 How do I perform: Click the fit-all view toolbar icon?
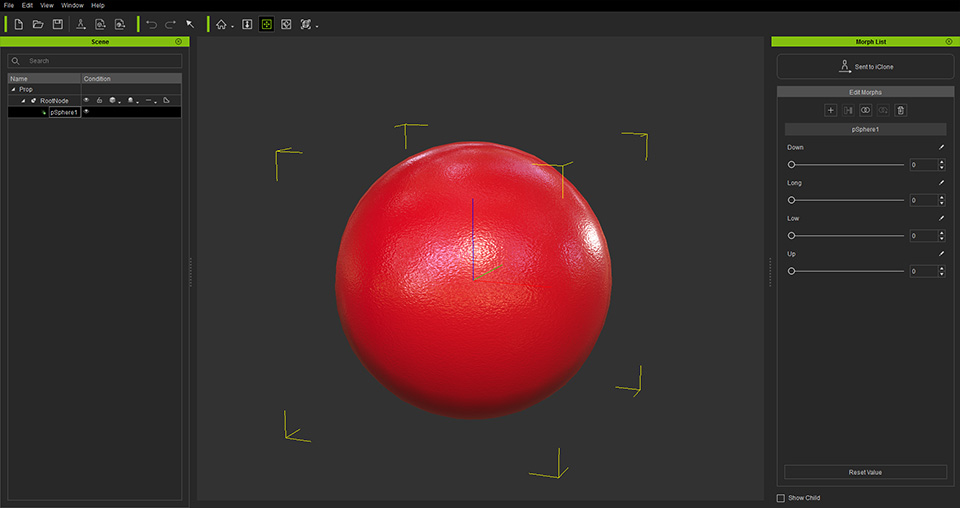[x=286, y=24]
